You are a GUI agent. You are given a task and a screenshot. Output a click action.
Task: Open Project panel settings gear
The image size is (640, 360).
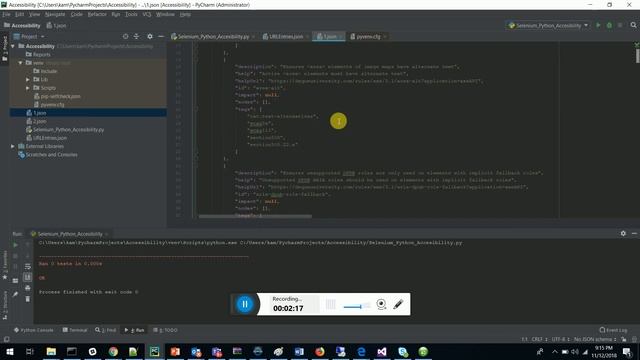(150, 36)
